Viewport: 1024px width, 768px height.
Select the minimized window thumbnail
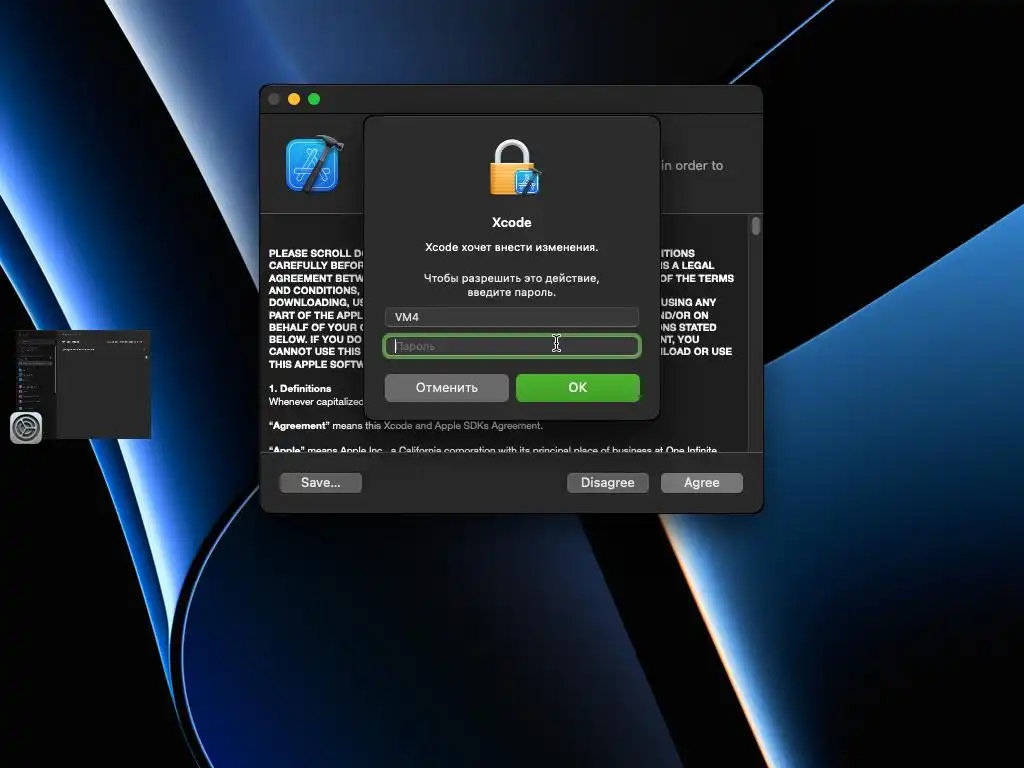tap(84, 384)
